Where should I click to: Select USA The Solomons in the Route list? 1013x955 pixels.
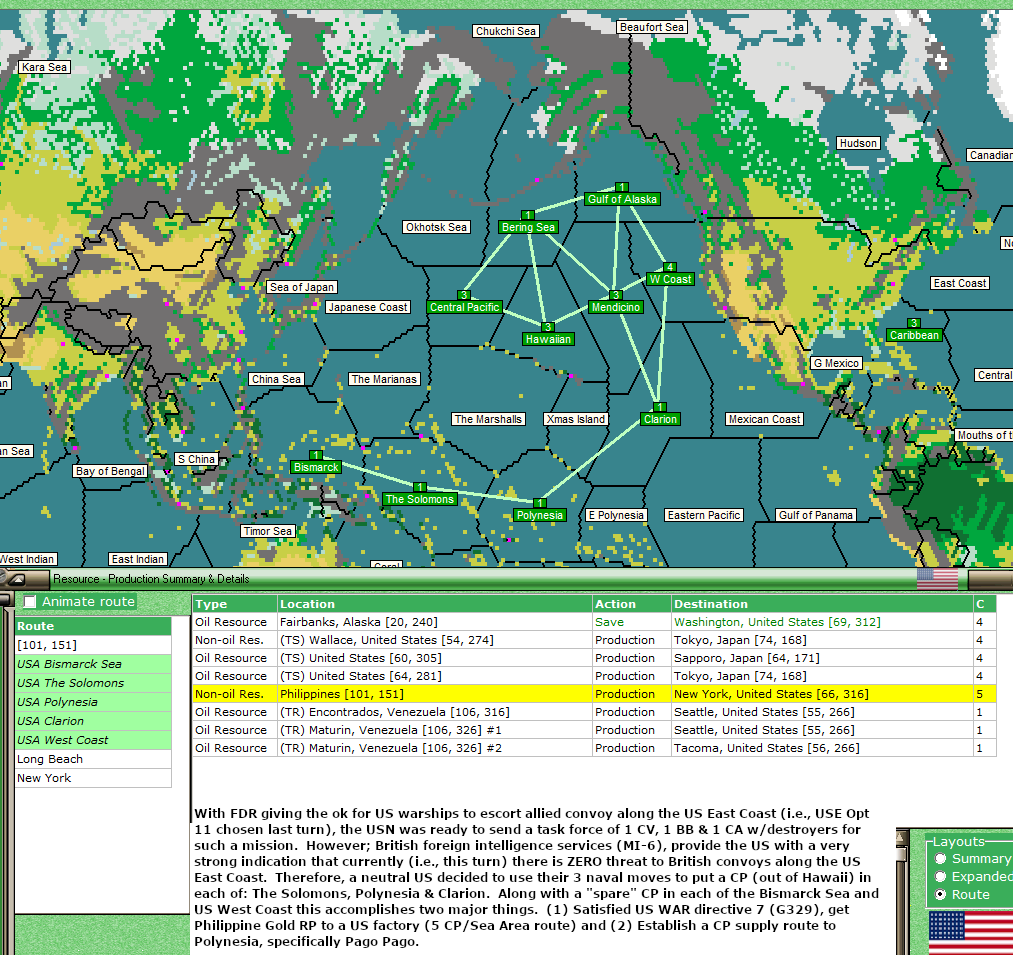click(93, 683)
